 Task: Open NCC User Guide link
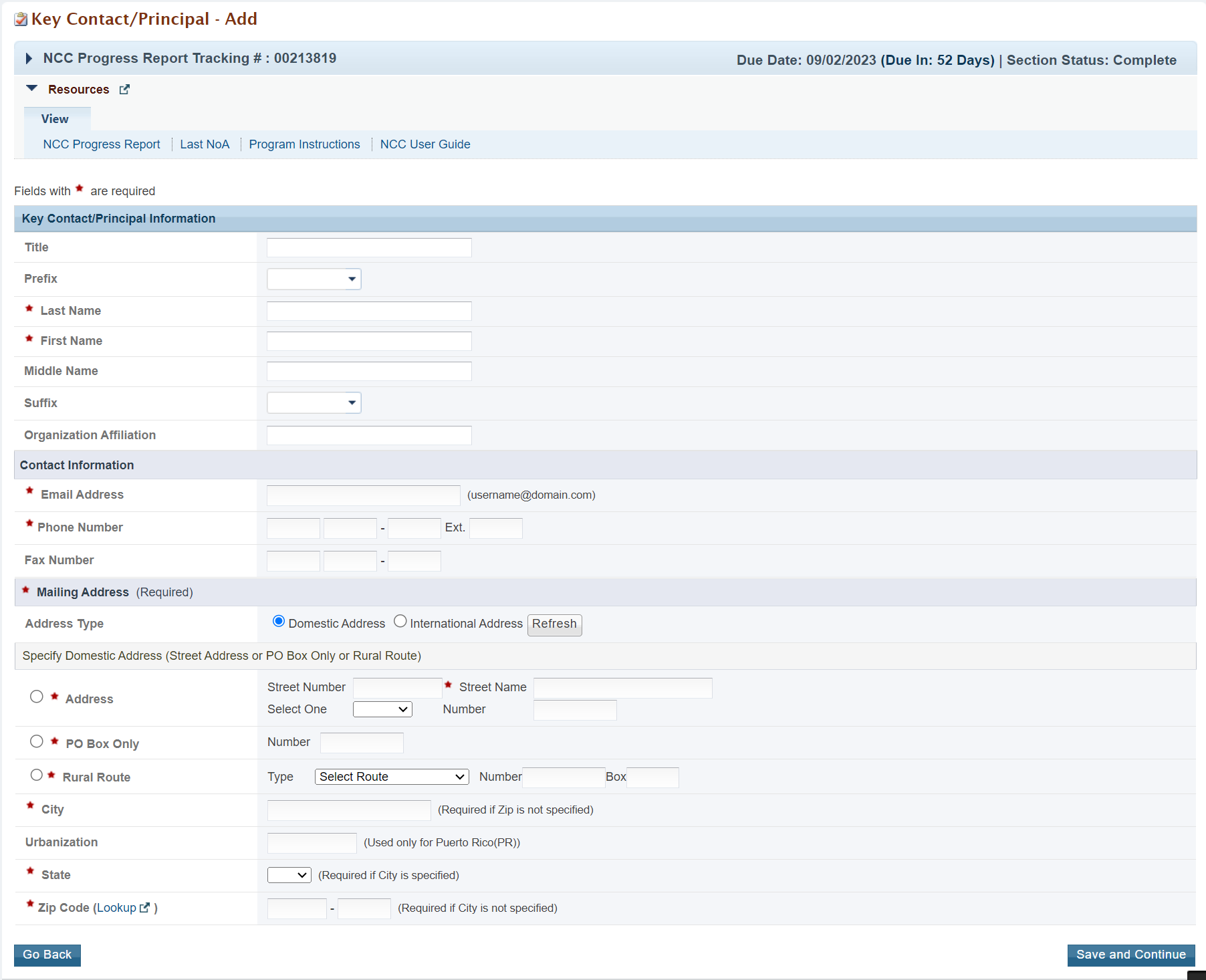pyautogui.click(x=425, y=144)
